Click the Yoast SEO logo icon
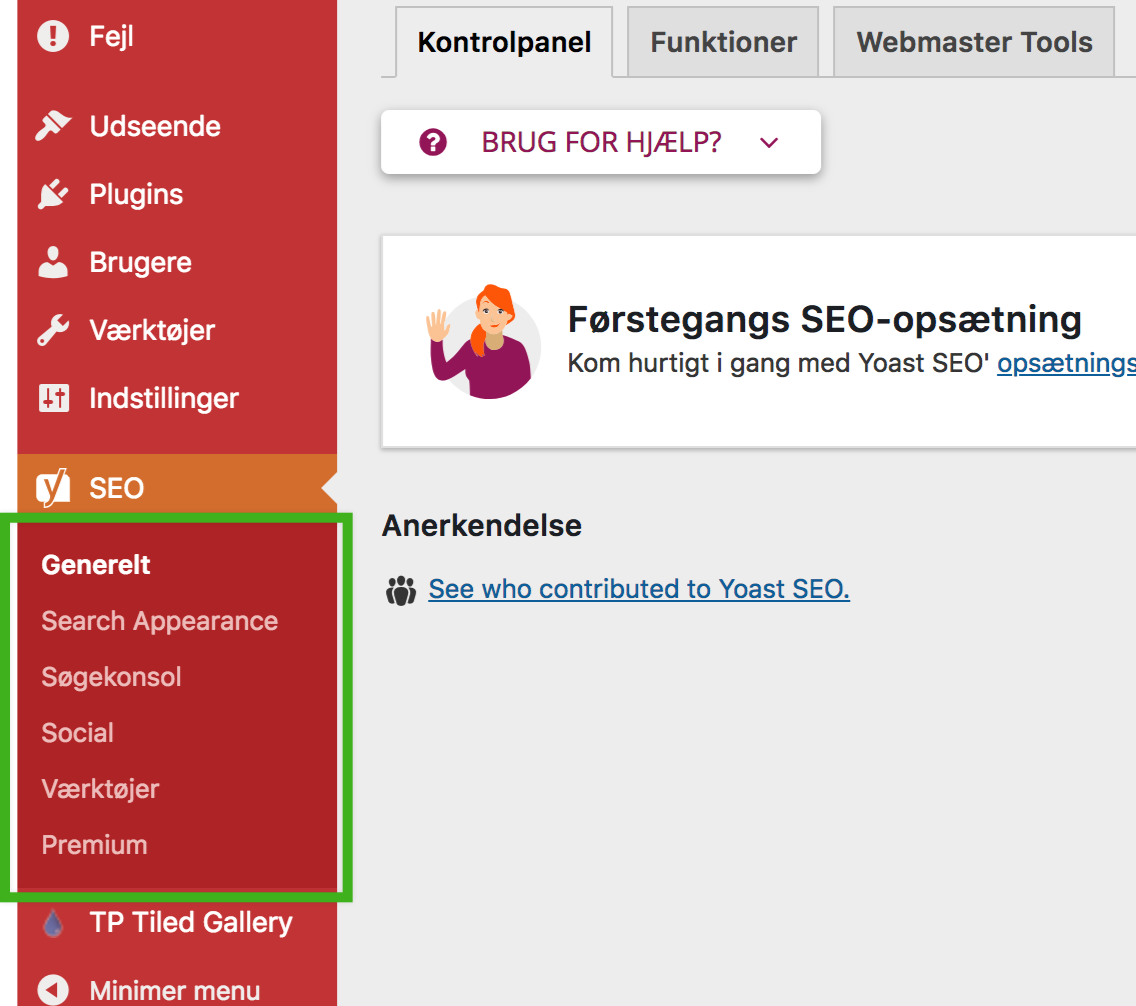The image size is (1136, 1006). coord(53,487)
